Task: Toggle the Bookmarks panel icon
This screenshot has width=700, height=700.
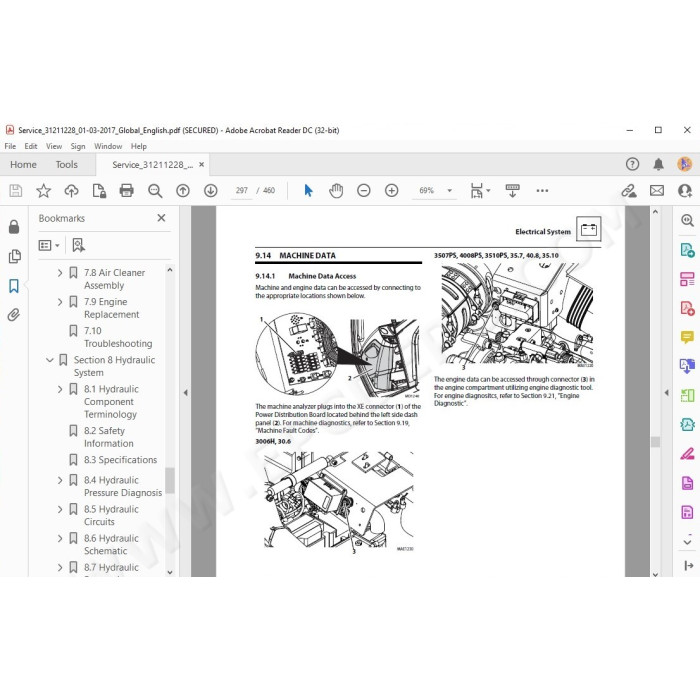Action: click(14, 286)
